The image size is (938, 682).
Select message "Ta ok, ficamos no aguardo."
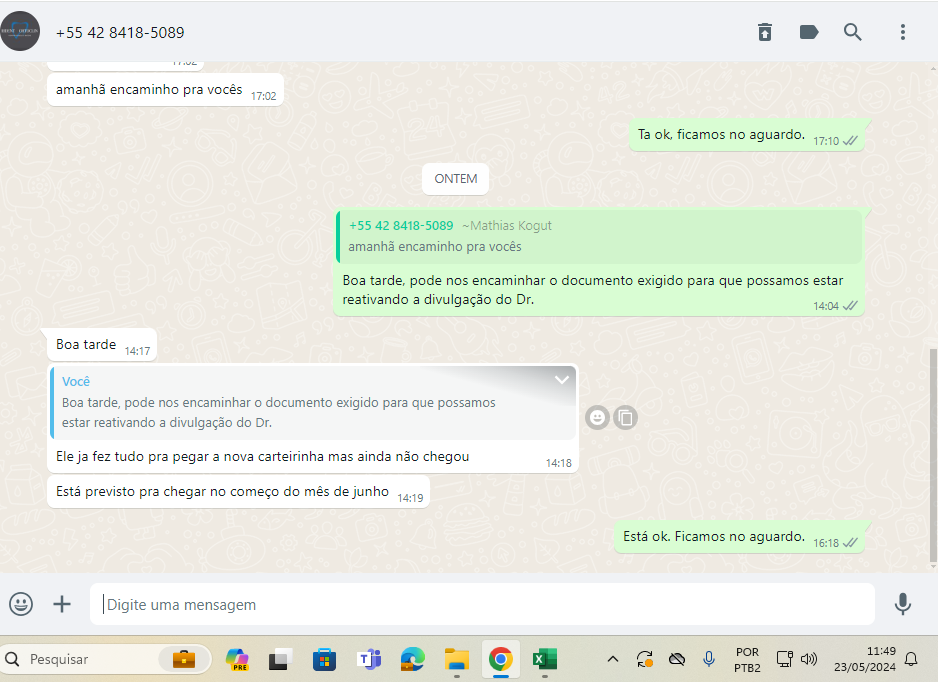click(x=747, y=135)
